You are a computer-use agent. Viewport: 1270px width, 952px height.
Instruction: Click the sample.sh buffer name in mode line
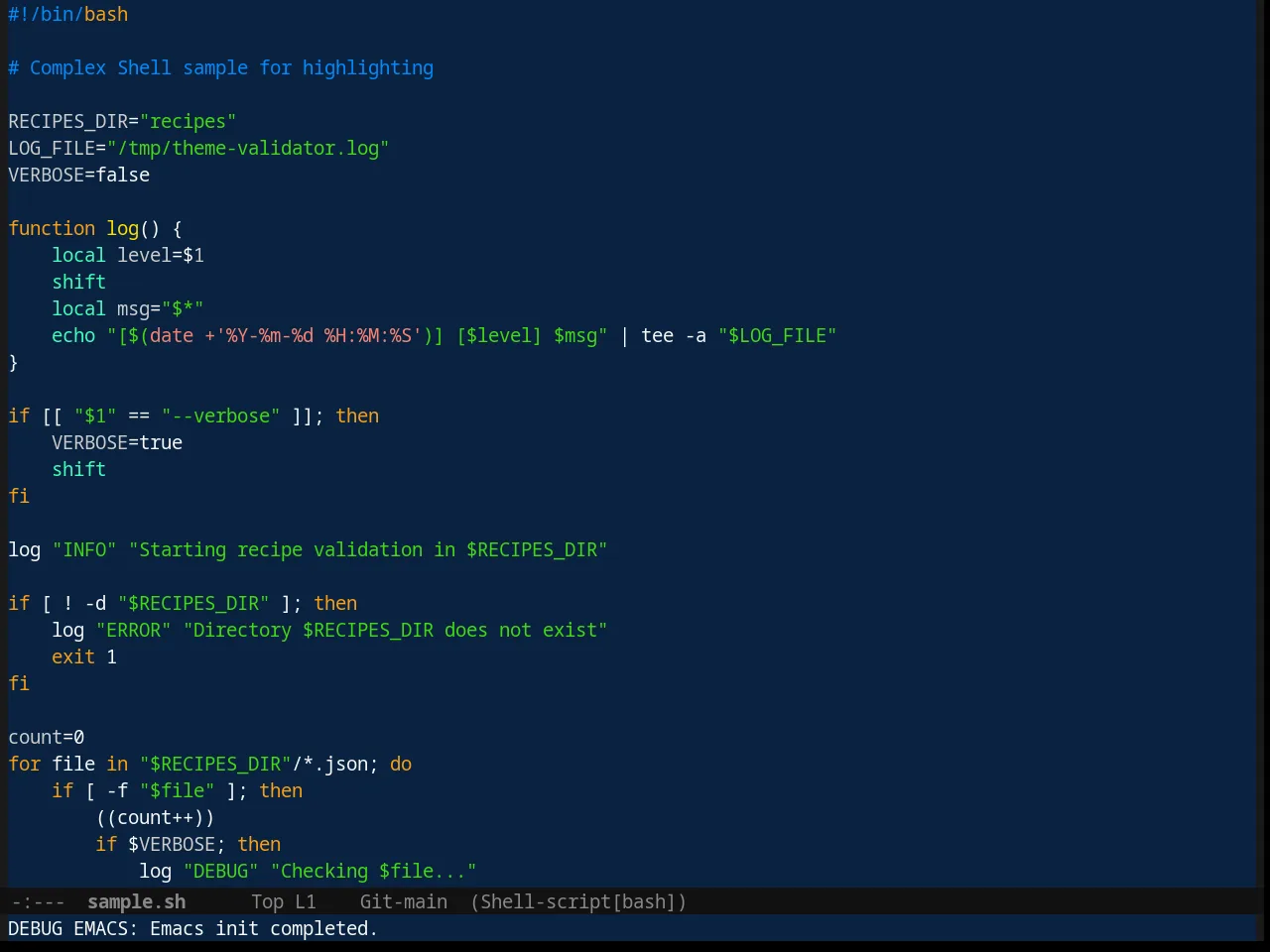[x=136, y=901]
